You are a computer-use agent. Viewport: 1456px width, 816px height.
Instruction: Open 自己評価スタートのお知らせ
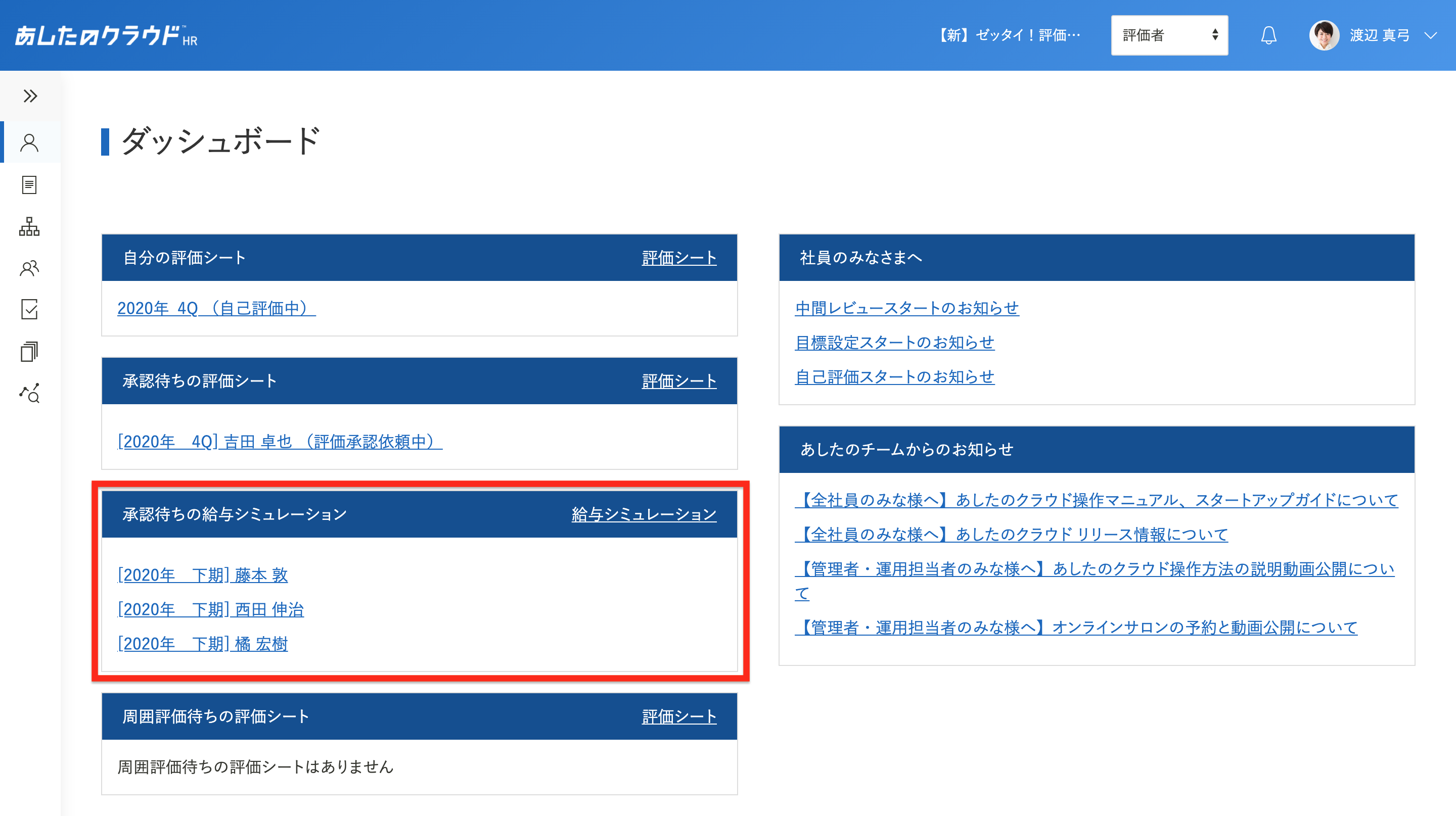coord(894,377)
